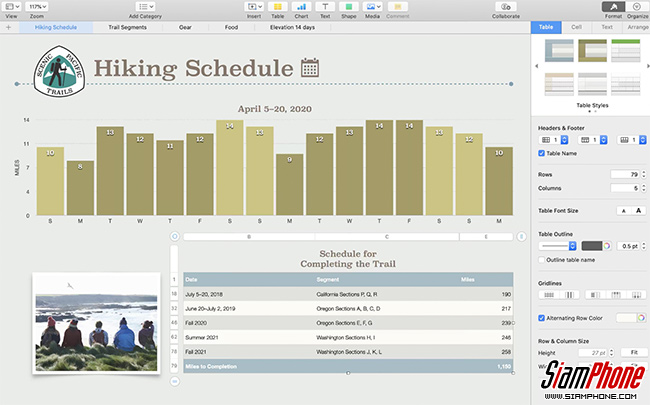Click the Shape toolbar icon

click(349, 7)
